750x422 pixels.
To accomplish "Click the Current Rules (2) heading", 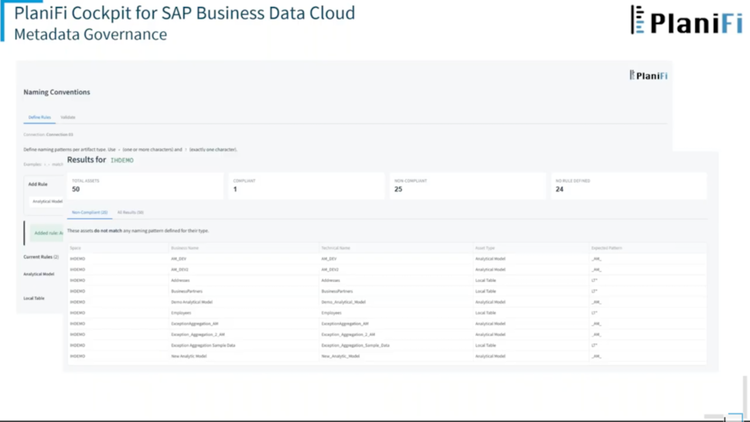I will (x=41, y=257).
